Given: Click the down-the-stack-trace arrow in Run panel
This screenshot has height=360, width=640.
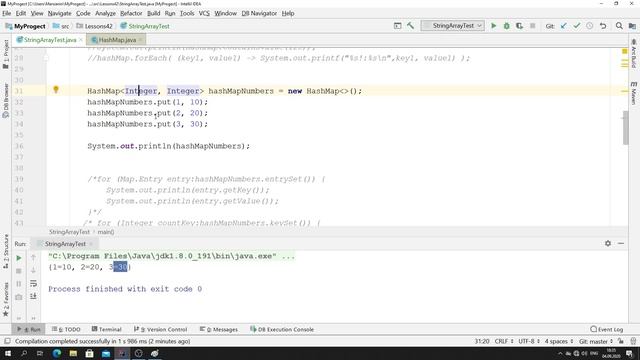Looking at the screenshot, I should pos(33,270).
